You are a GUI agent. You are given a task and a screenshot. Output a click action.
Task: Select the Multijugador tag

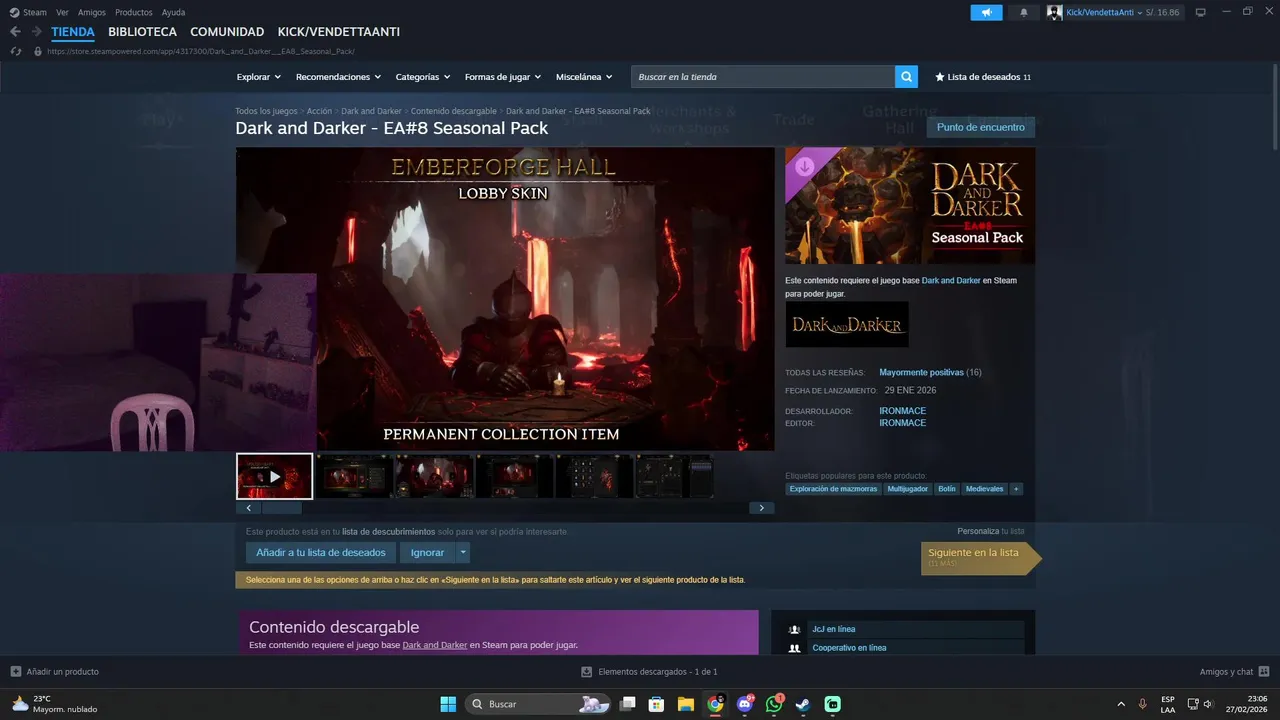coord(908,489)
